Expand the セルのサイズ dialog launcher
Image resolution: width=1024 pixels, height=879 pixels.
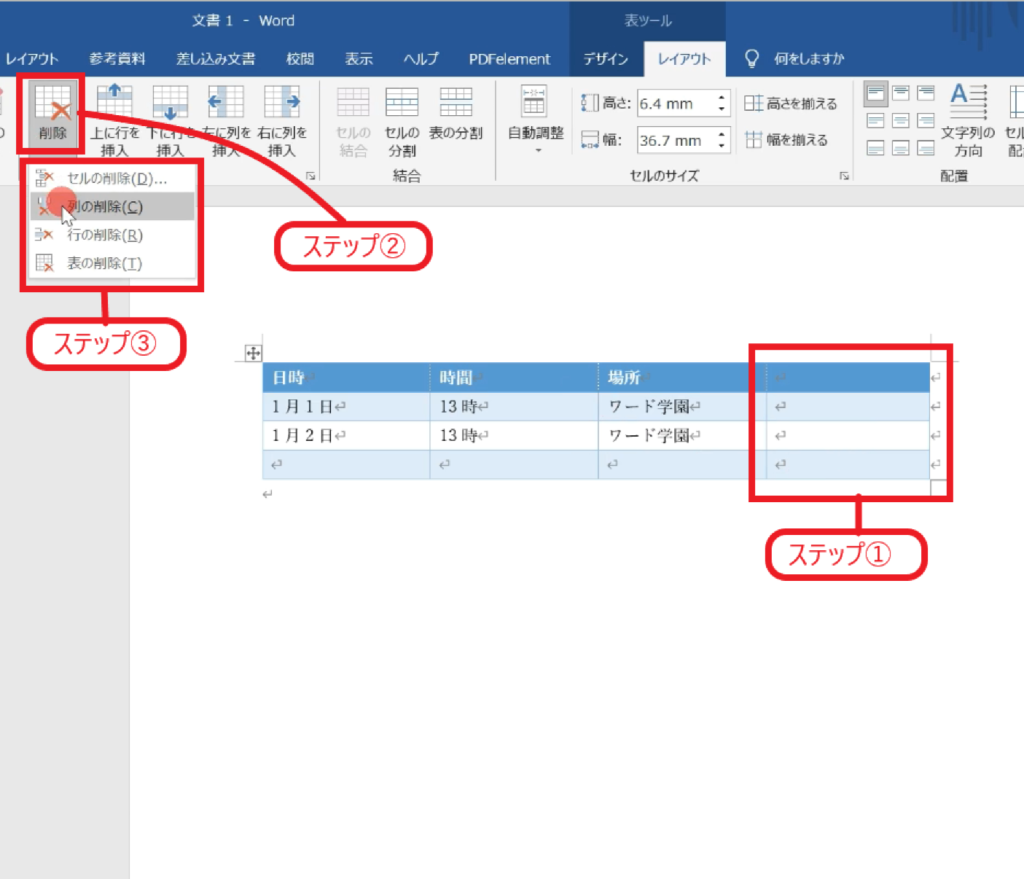click(x=845, y=176)
